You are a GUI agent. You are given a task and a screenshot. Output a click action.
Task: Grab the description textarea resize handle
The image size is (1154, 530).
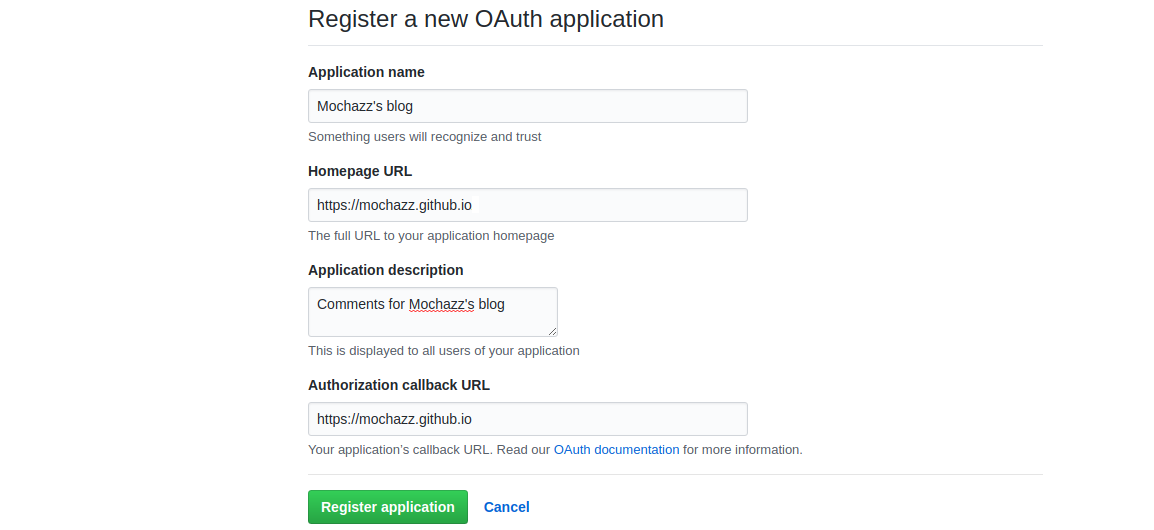coord(553,331)
